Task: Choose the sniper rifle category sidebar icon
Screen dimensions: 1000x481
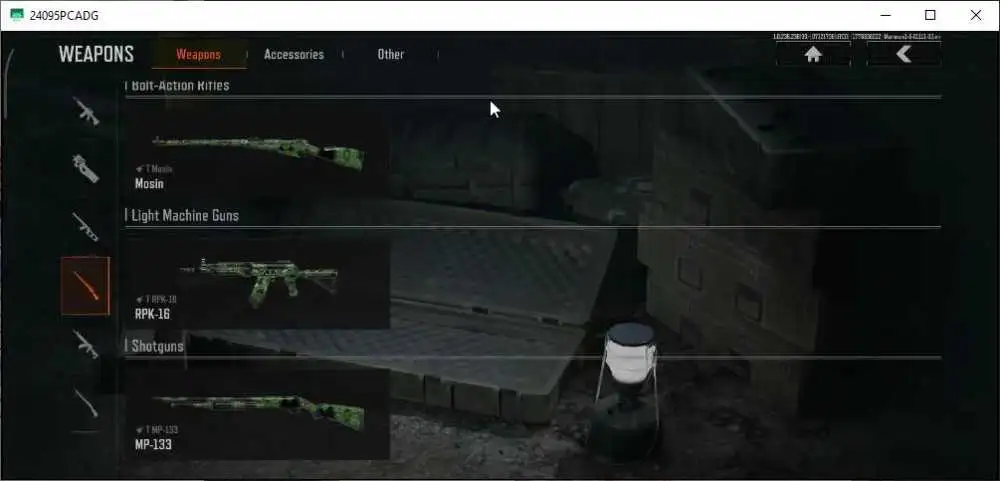Action: (85, 226)
